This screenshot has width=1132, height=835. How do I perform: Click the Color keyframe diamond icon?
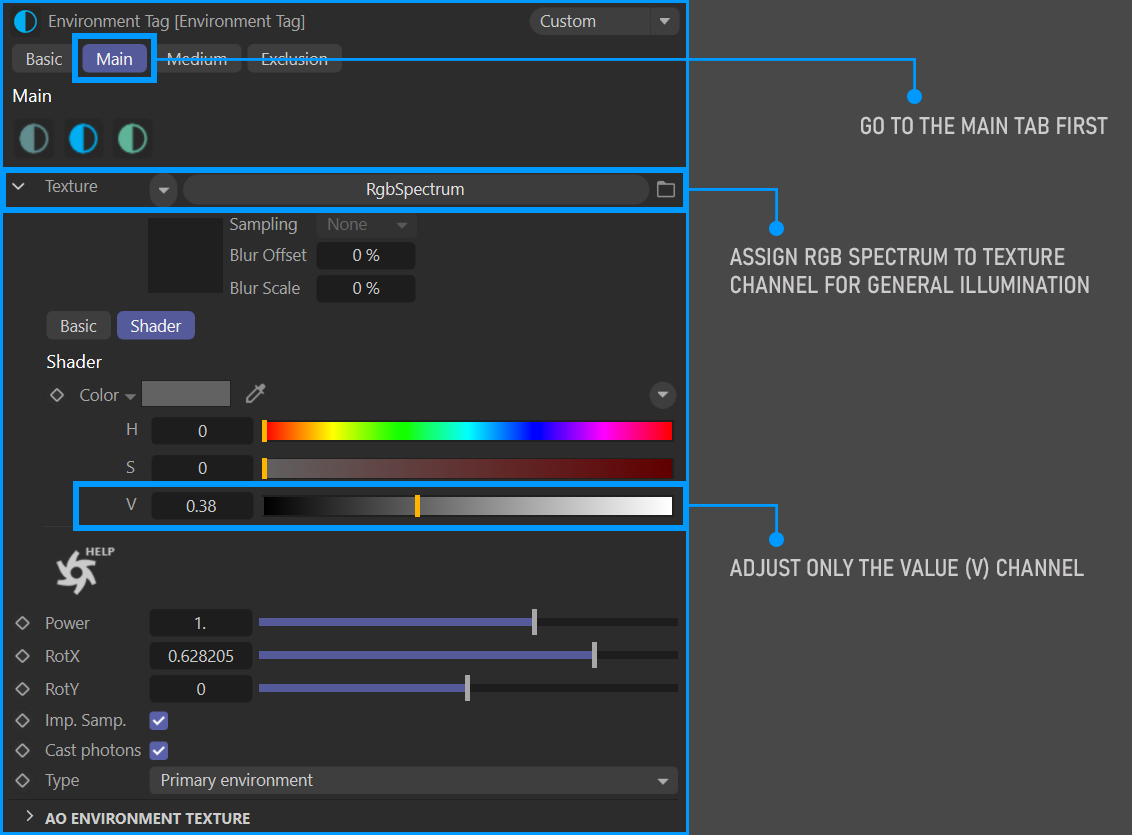click(57, 395)
